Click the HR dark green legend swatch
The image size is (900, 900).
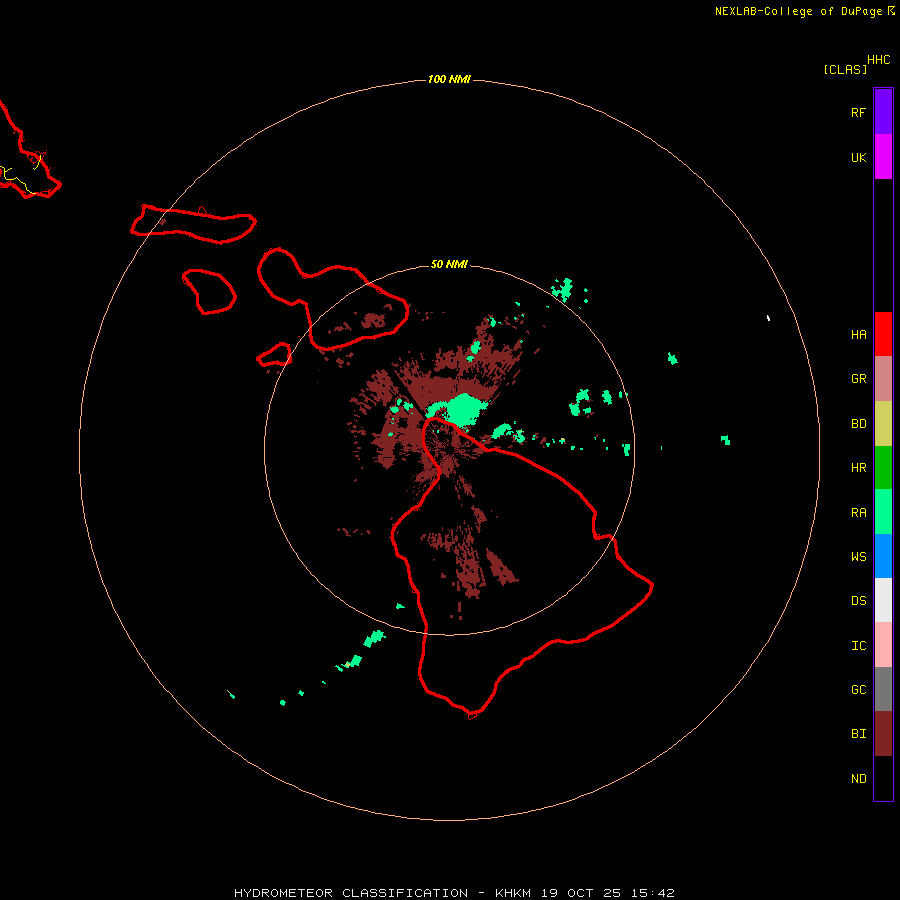tap(883, 468)
